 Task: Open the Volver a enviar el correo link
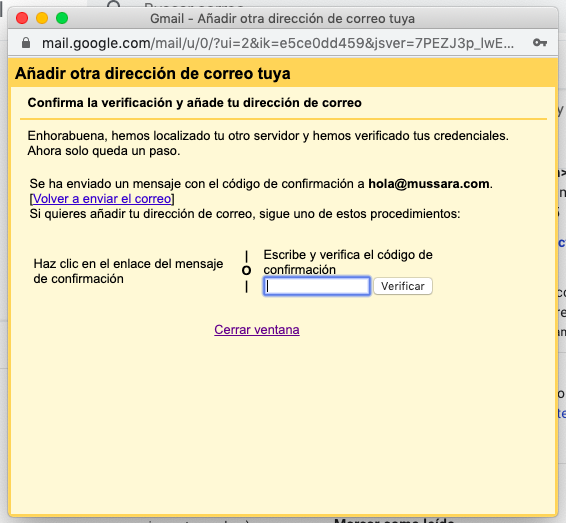point(102,199)
